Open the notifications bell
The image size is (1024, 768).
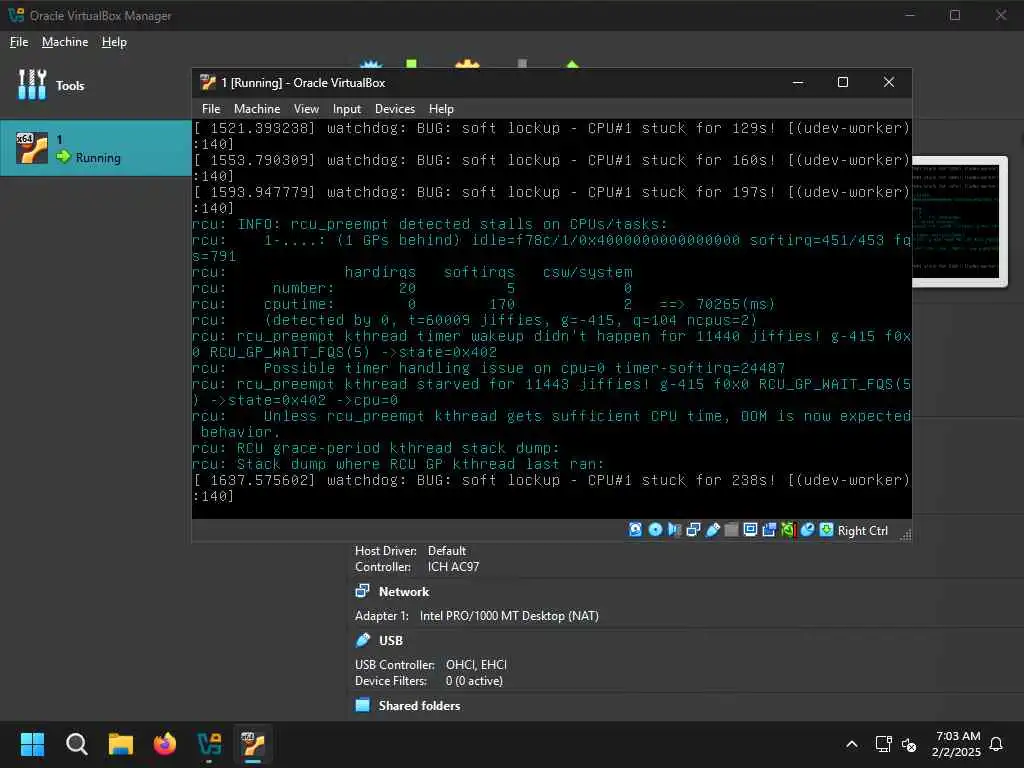click(996, 744)
